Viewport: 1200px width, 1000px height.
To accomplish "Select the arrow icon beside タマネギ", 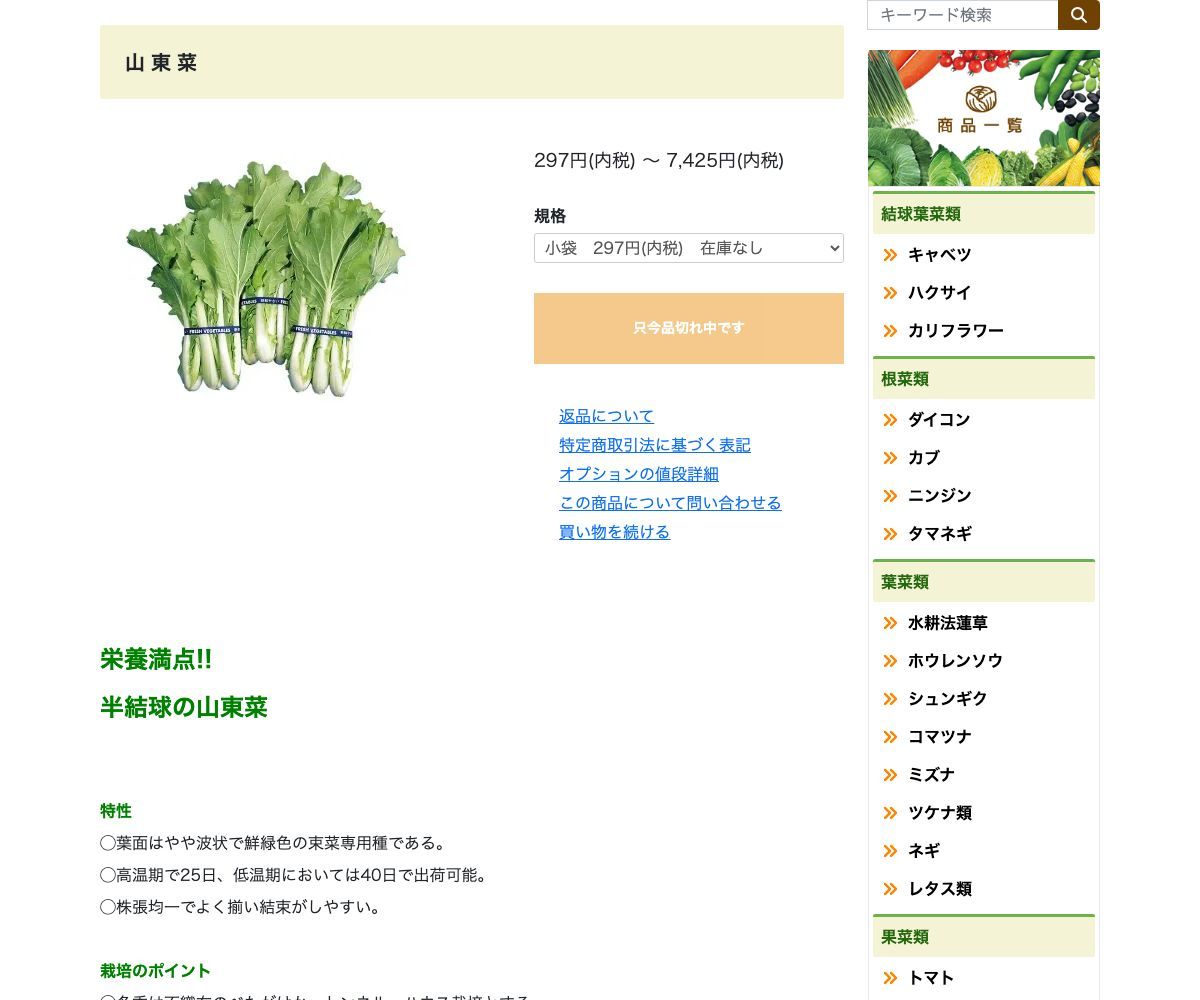I will coord(890,534).
